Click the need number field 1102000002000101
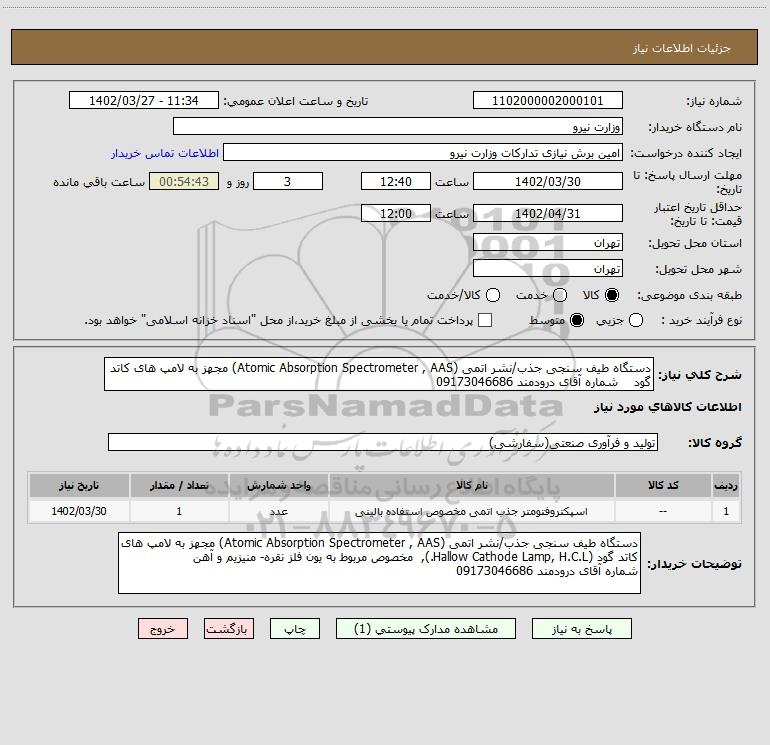 548,101
